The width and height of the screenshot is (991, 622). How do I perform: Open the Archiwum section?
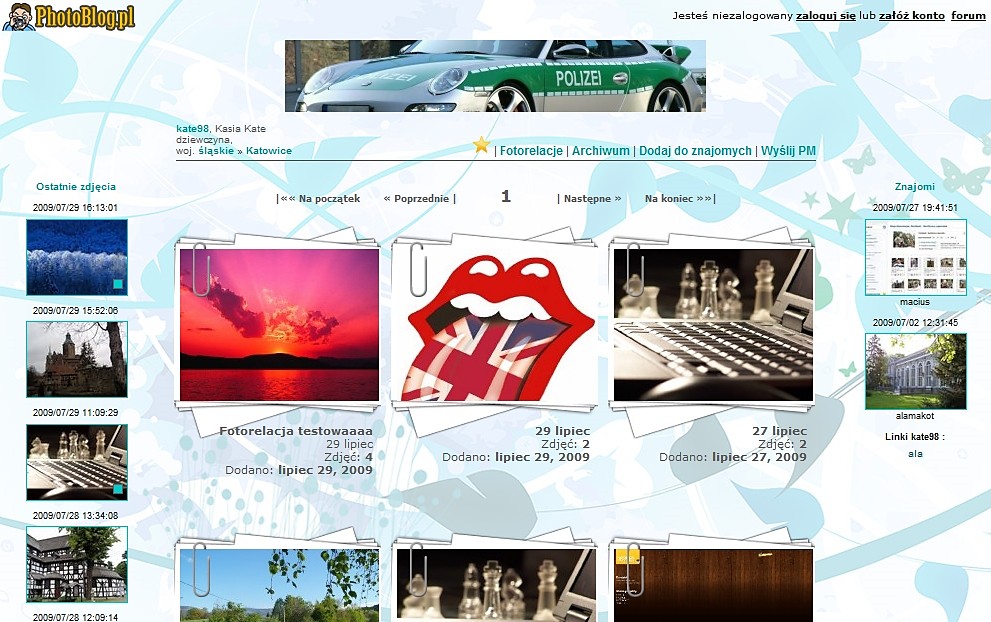click(600, 150)
